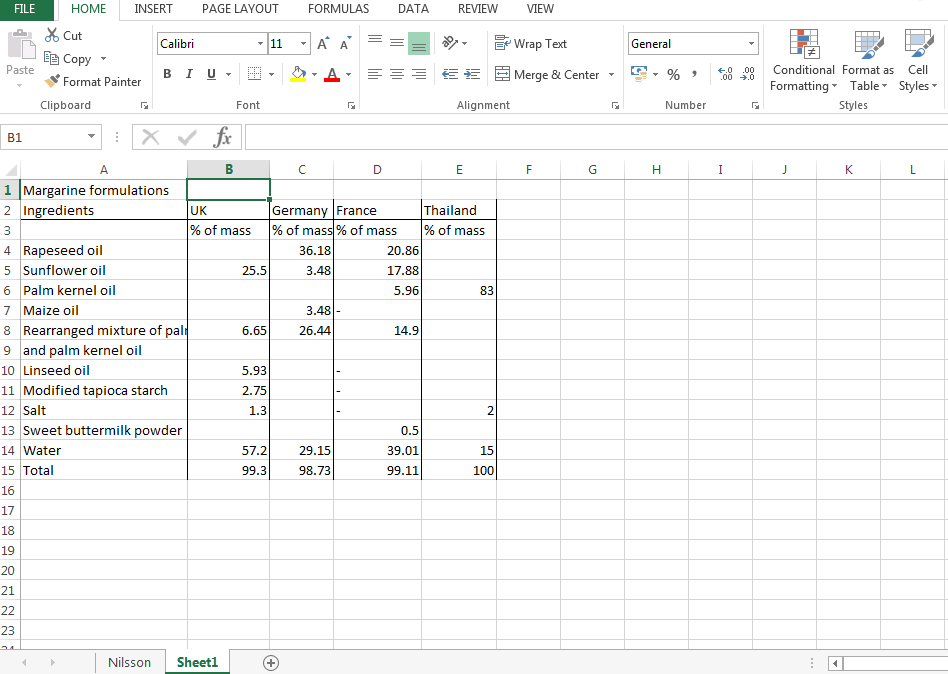Open the FILE tab
This screenshot has height=674, width=948.
tap(25, 9)
